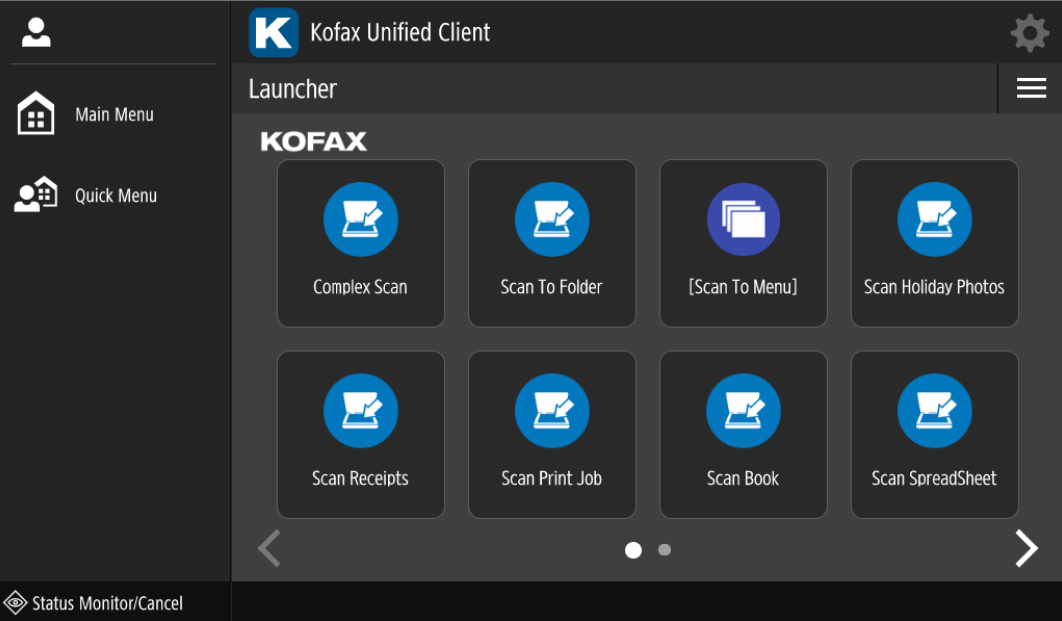This screenshot has height=621, width=1062.
Task: Start the Scan Holiday Photos workflow
Action: coord(934,221)
